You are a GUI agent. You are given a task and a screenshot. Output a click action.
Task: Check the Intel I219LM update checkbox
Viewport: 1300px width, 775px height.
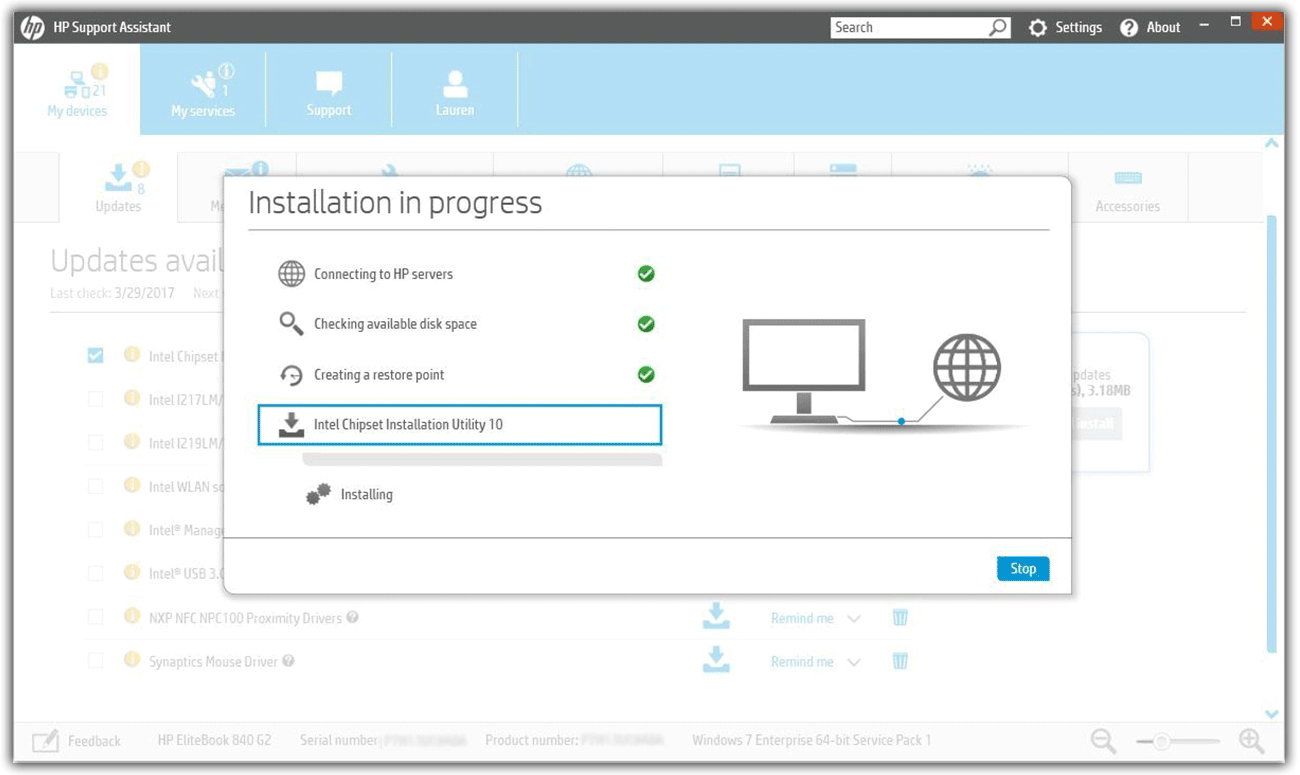tap(95, 442)
